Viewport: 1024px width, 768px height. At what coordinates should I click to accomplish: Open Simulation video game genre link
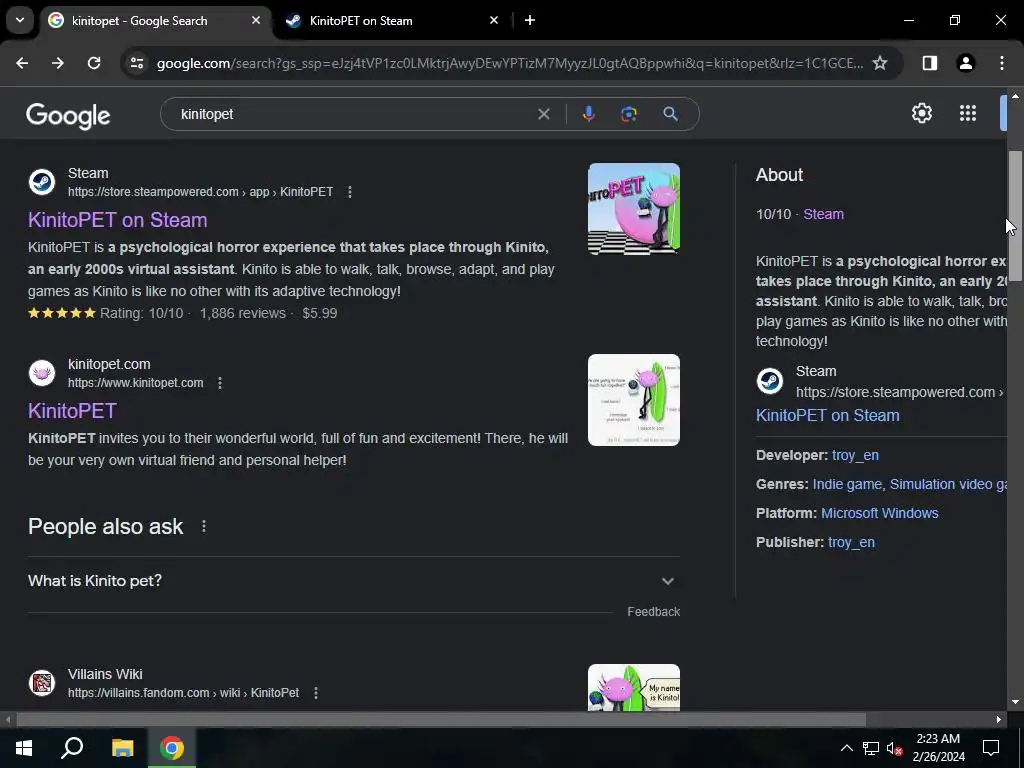(x=948, y=484)
